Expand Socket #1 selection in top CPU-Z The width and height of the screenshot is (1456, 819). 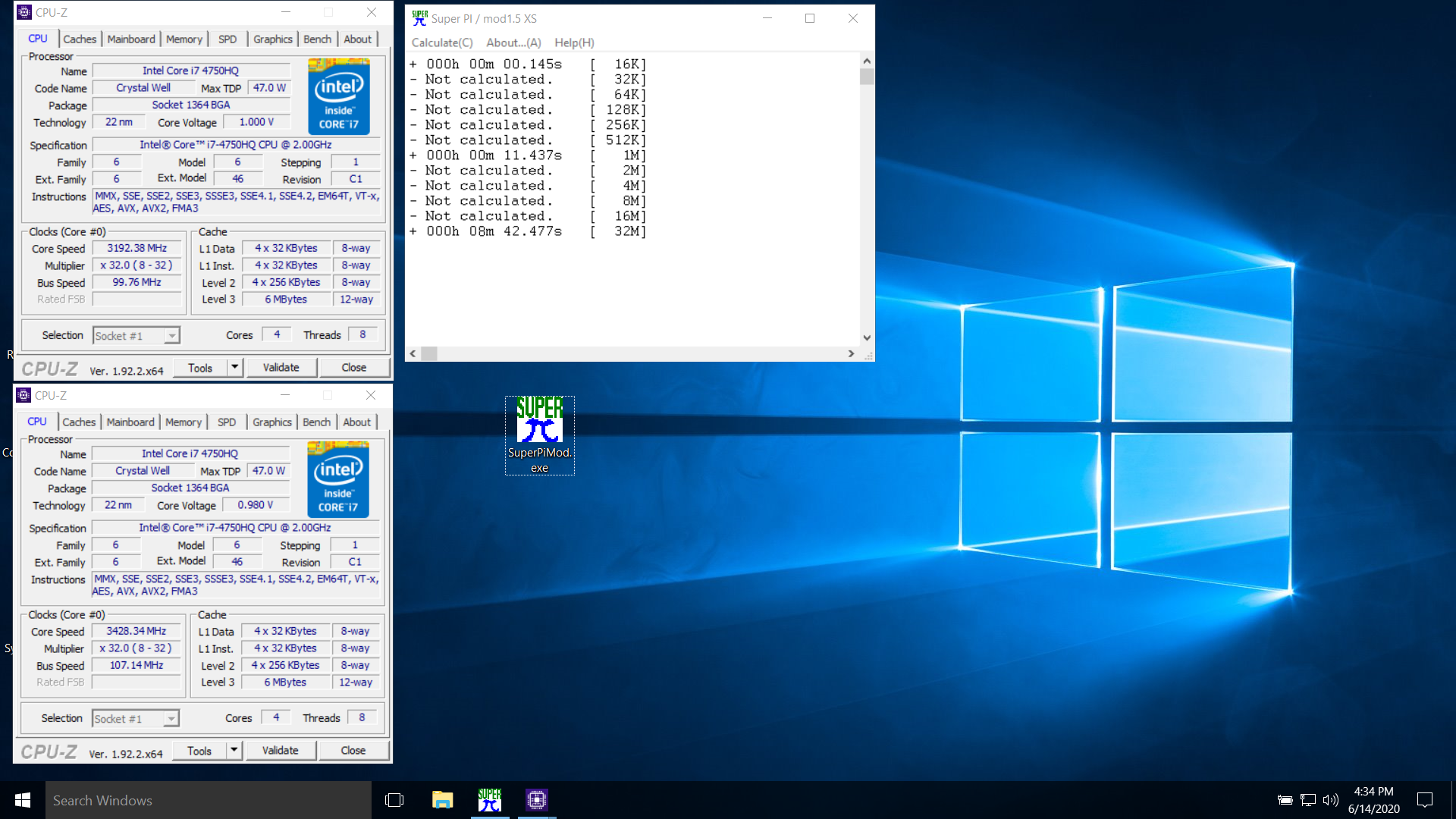click(x=172, y=336)
